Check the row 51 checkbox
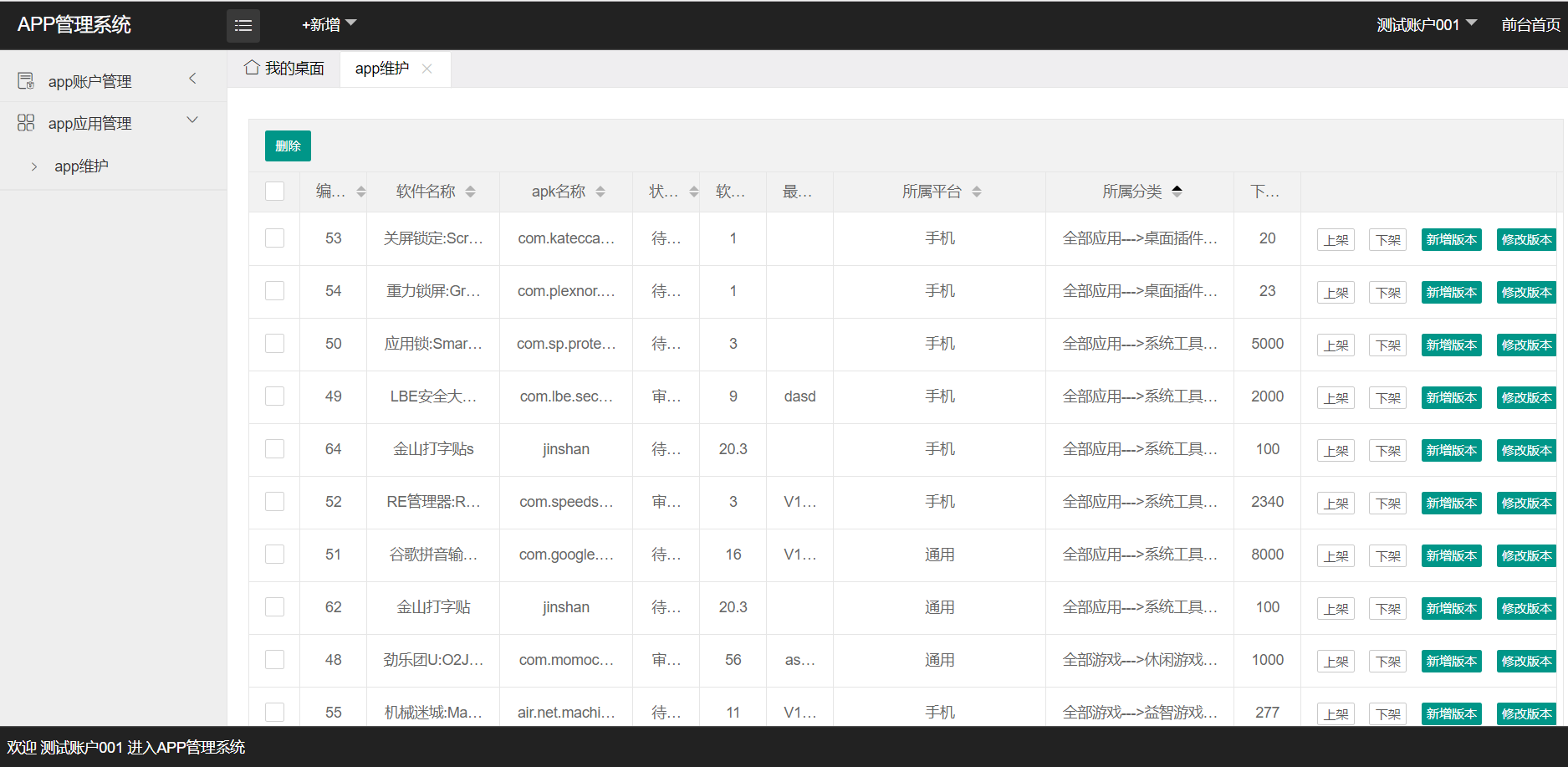 coord(274,555)
